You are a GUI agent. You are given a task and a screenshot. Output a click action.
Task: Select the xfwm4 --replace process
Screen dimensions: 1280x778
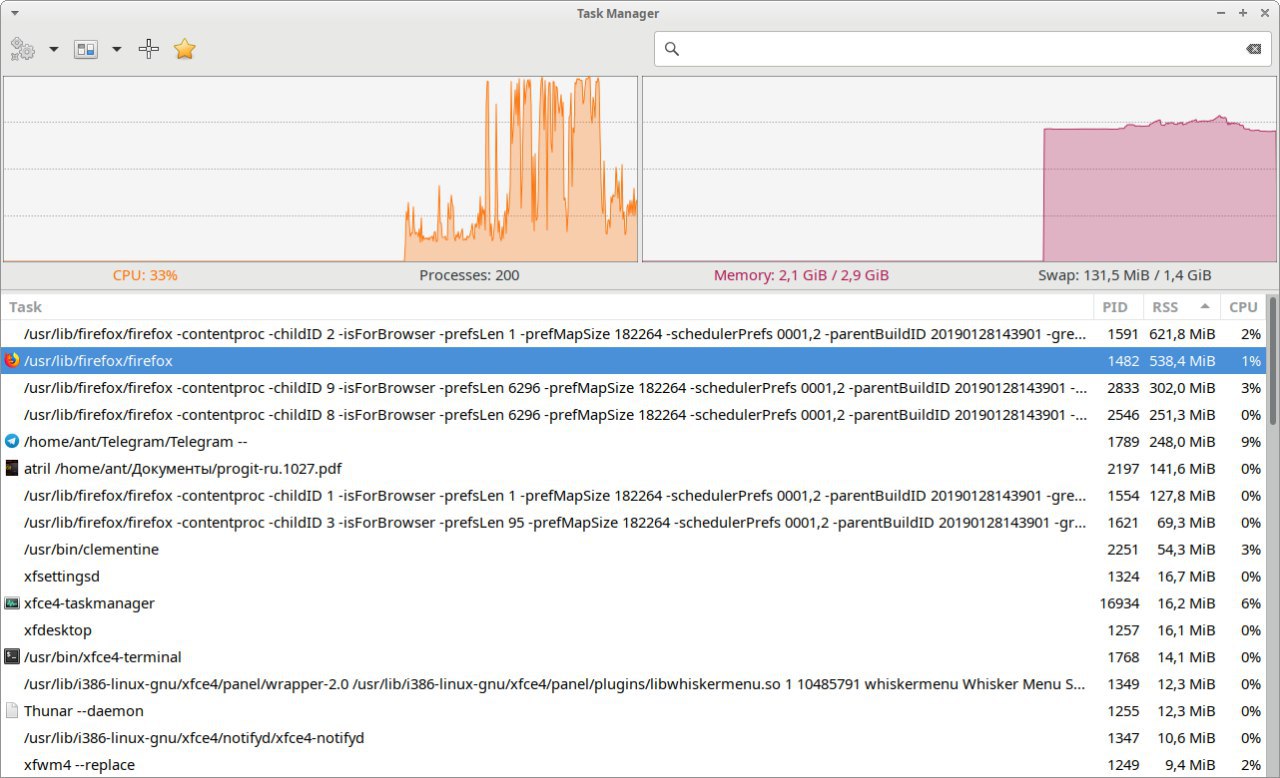click(634, 765)
